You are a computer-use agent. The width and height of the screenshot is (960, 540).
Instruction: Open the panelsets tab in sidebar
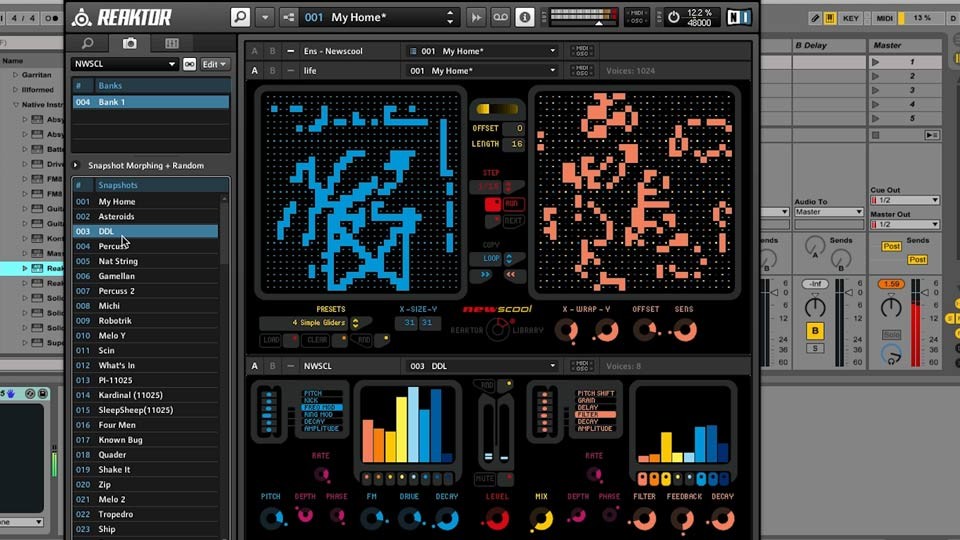tap(172, 43)
